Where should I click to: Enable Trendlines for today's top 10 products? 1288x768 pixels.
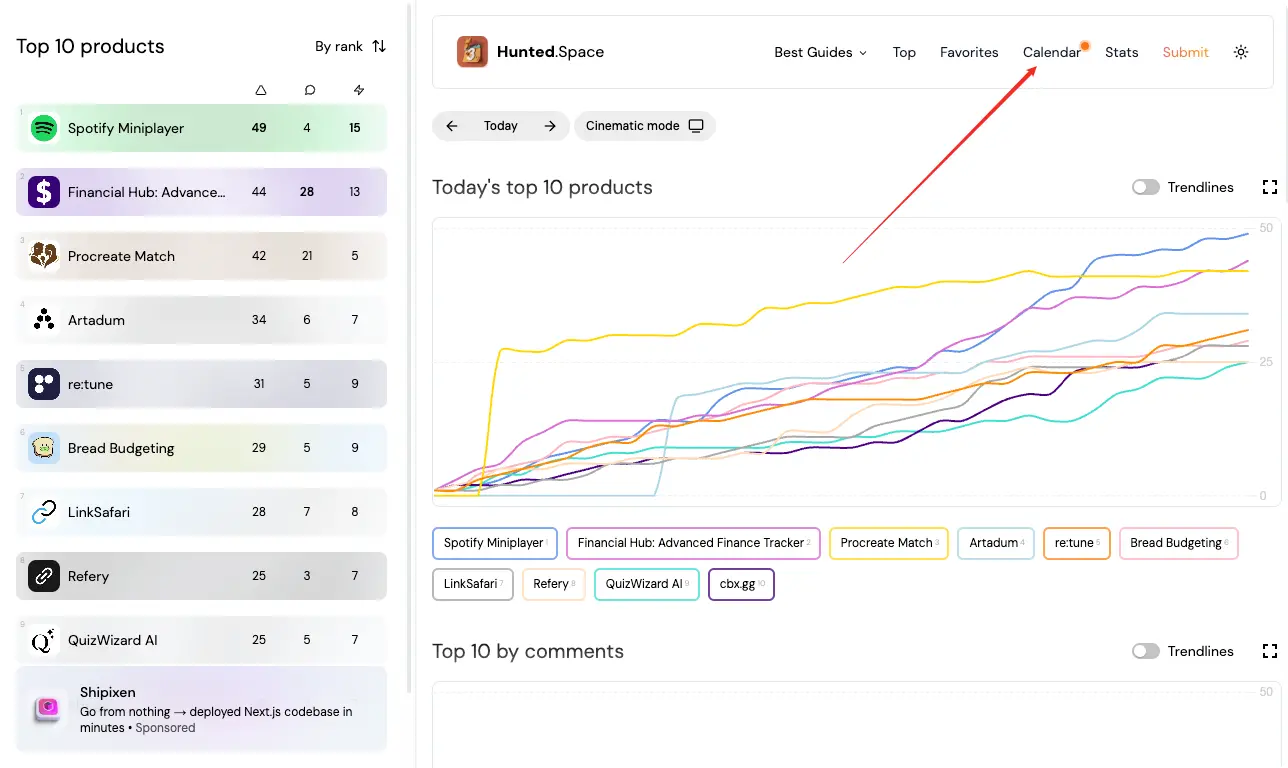pos(1146,187)
